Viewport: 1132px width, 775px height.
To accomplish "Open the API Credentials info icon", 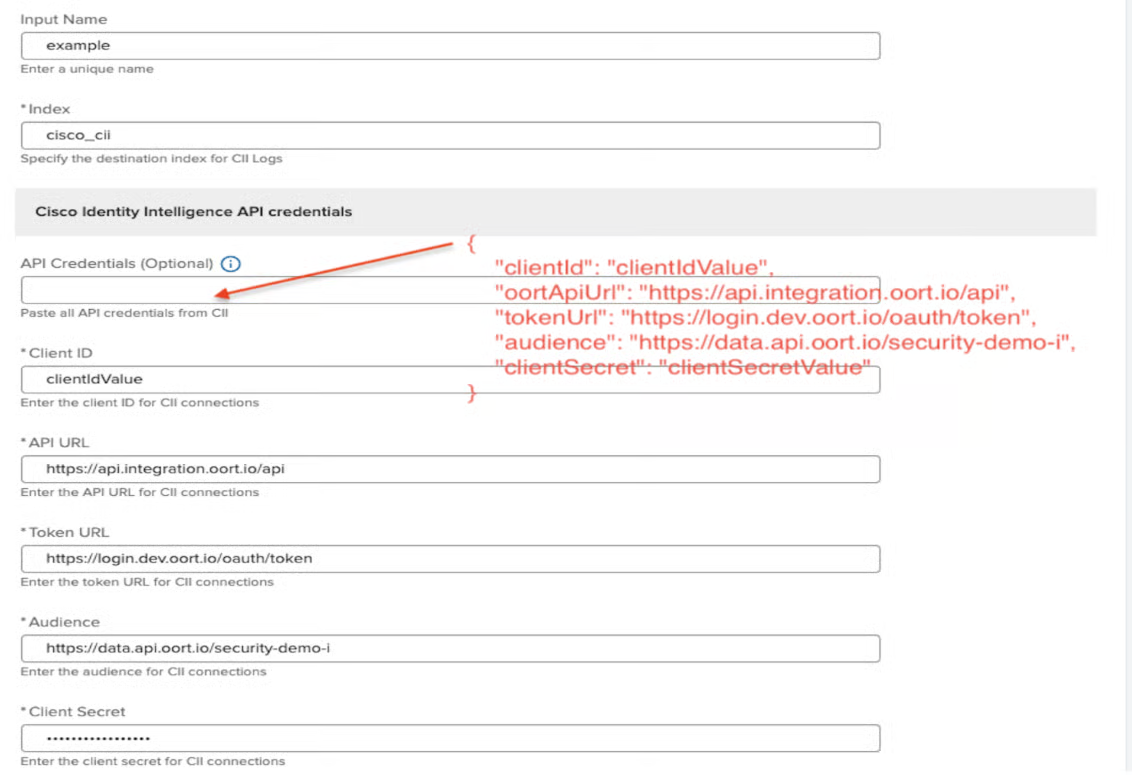I will point(230,264).
